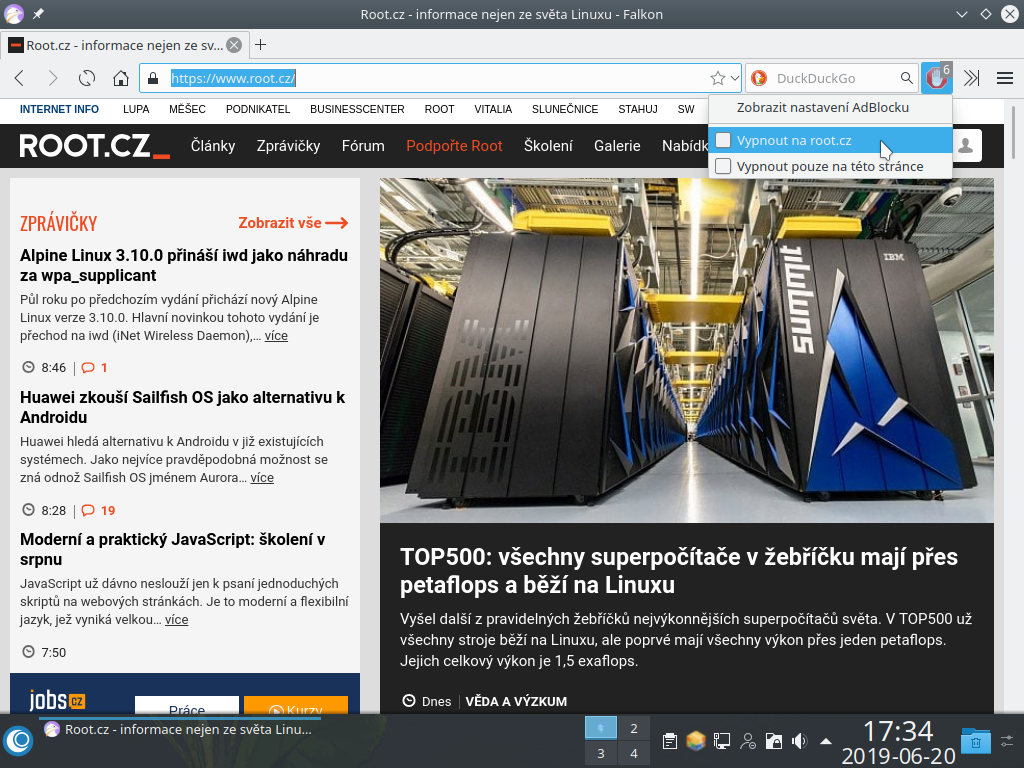The image size is (1024, 768).
Task: Open the trash folder icon in the taskbar
Action: pos(974,741)
